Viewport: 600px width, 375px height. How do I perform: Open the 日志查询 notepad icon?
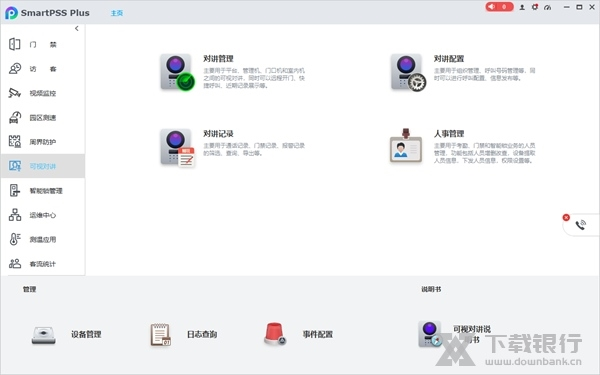click(x=161, y=334)
